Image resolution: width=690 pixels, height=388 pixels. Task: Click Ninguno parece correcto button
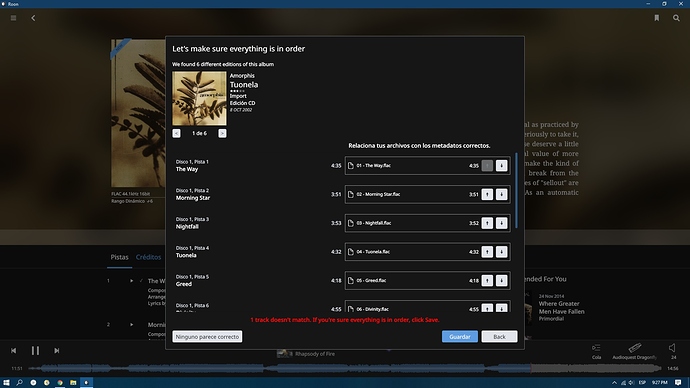[x=207, y=337]
